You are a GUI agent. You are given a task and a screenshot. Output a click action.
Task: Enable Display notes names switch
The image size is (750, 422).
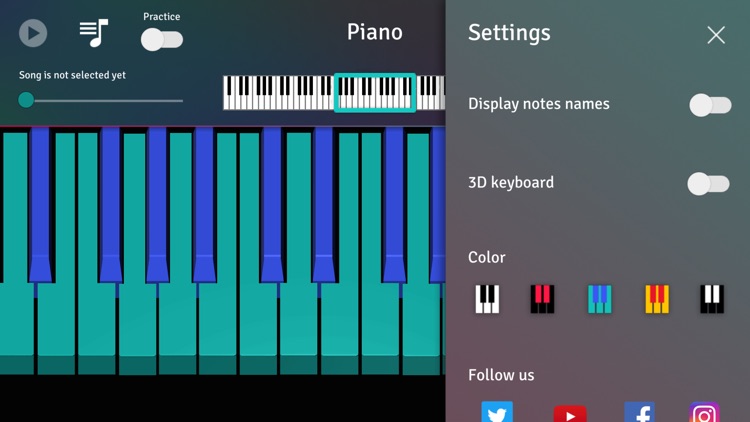click(710, 105)
